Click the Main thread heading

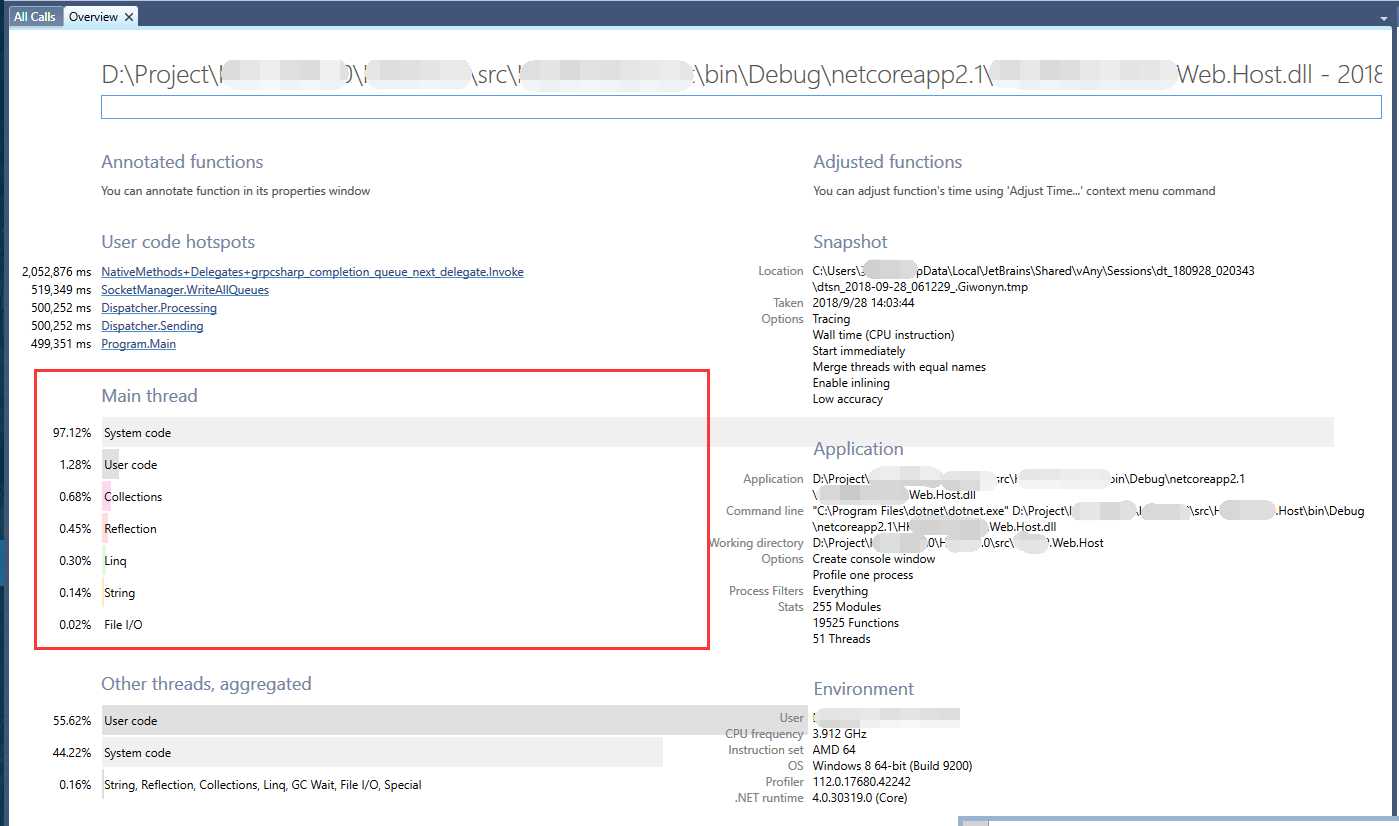point(149,396)
